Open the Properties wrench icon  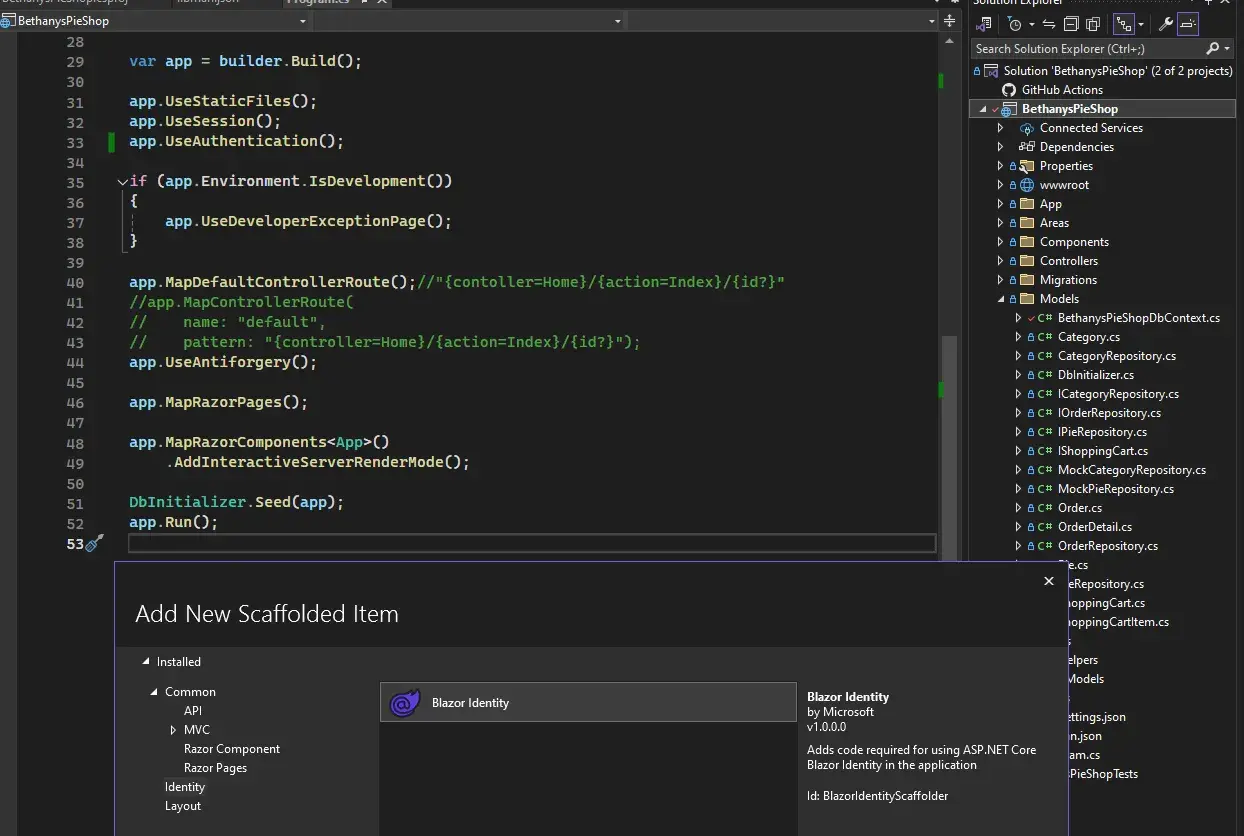[x=1166, y=24]
